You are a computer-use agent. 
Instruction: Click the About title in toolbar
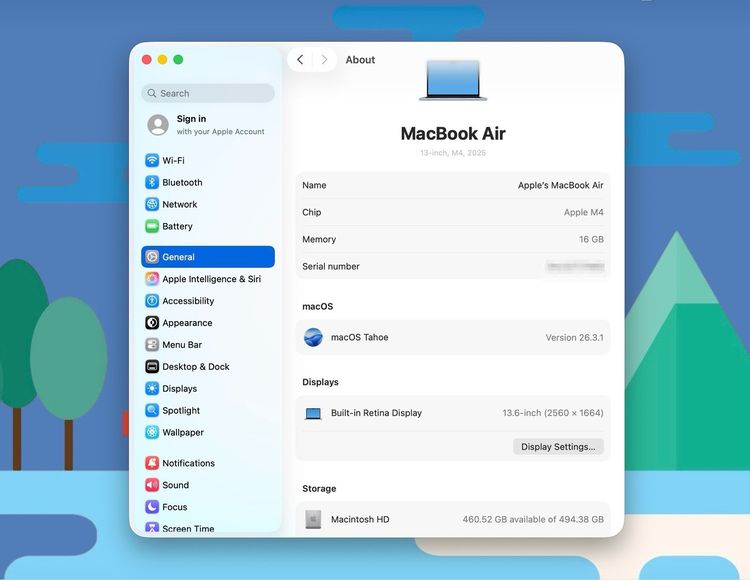pyautogui.click(x=360, y=60)
